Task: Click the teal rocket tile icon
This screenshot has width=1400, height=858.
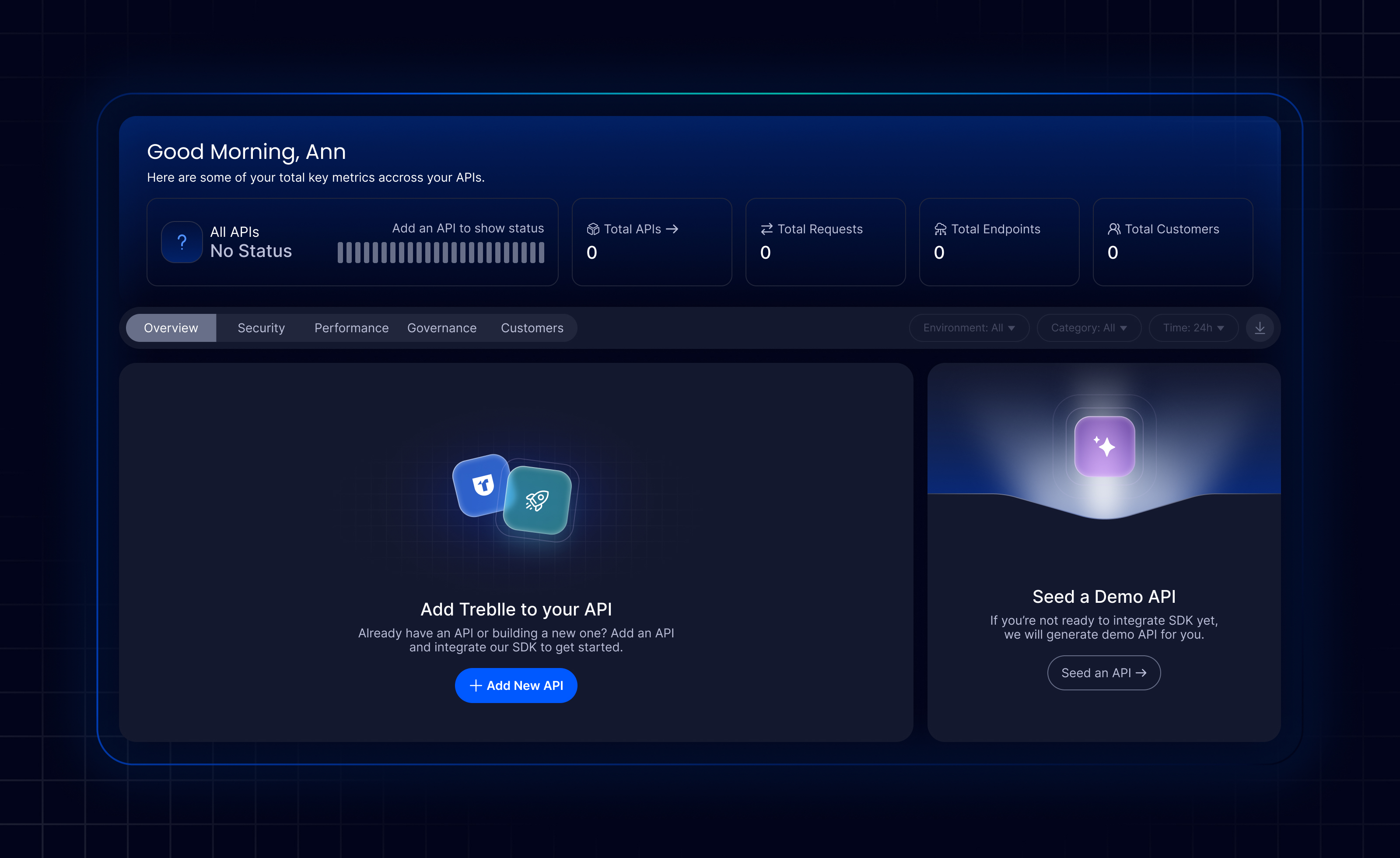Action: (538, 500)
